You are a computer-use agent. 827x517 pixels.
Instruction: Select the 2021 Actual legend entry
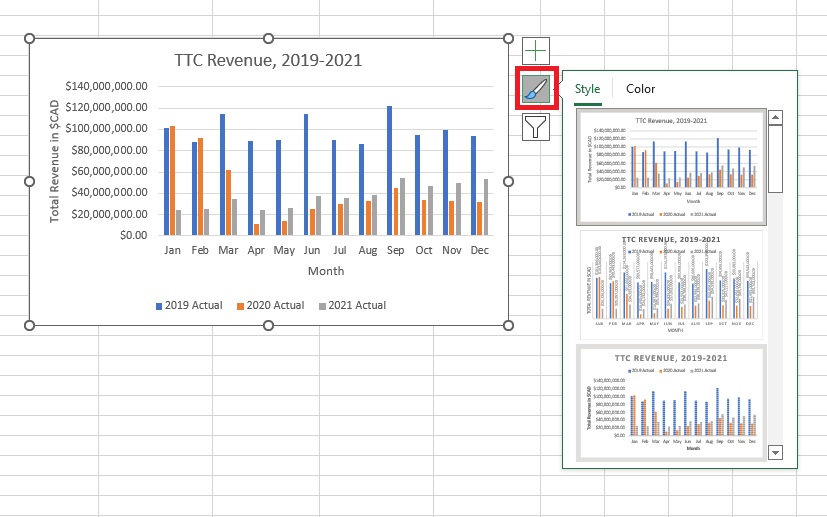(352, 305)
